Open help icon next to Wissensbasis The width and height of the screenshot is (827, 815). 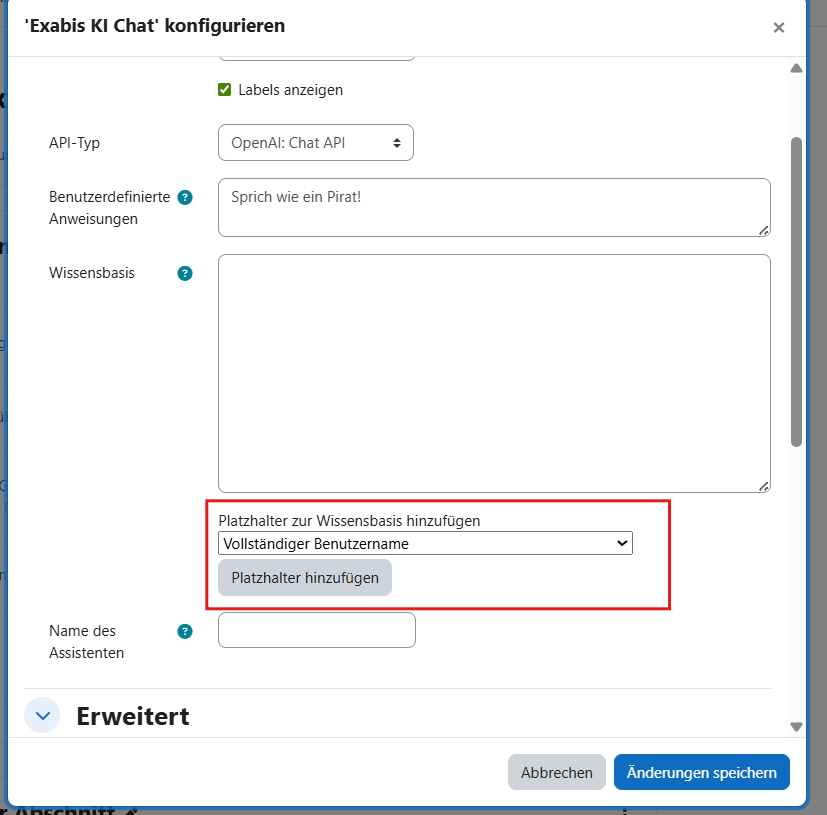(185, 273)
